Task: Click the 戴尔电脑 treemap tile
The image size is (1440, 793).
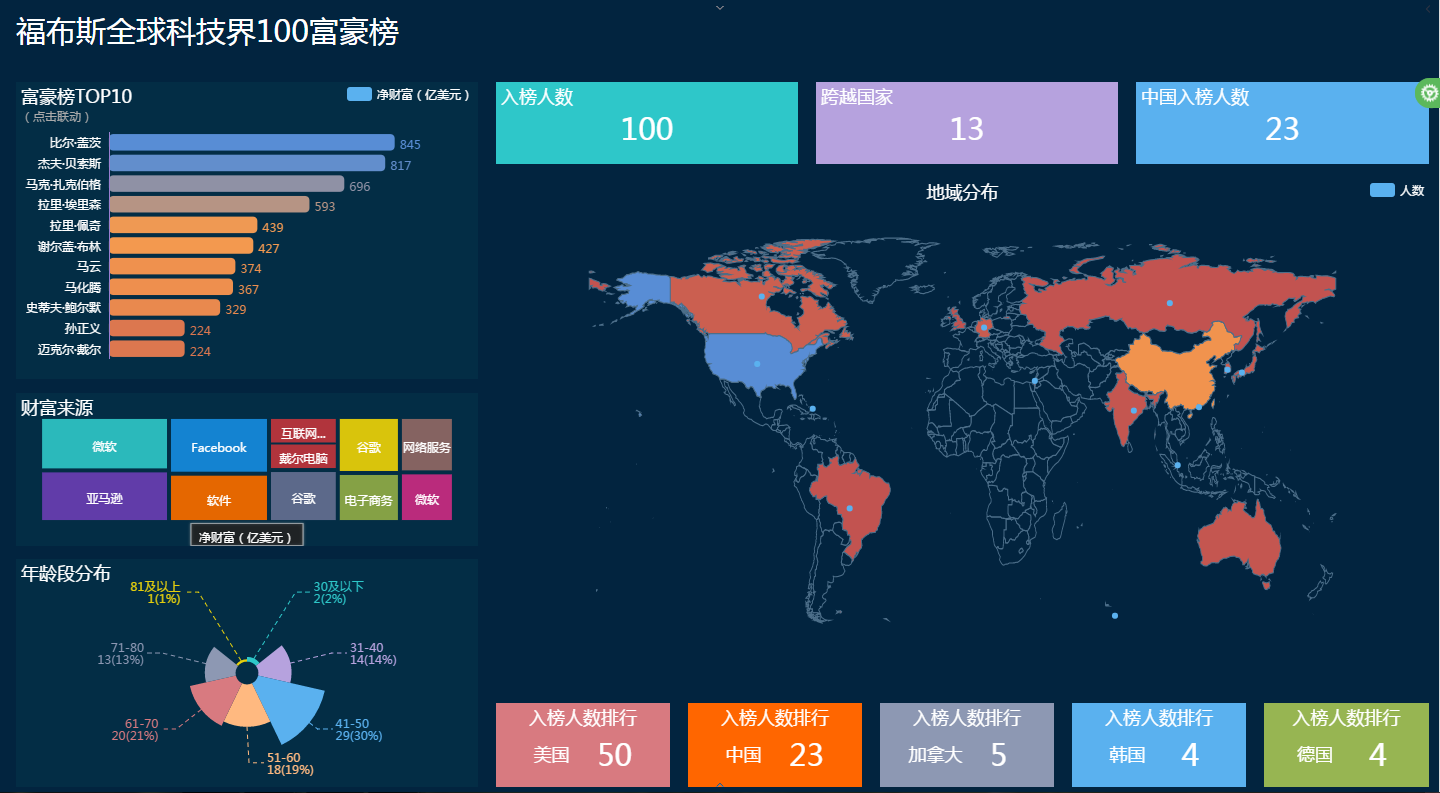Action: [303, 457]
